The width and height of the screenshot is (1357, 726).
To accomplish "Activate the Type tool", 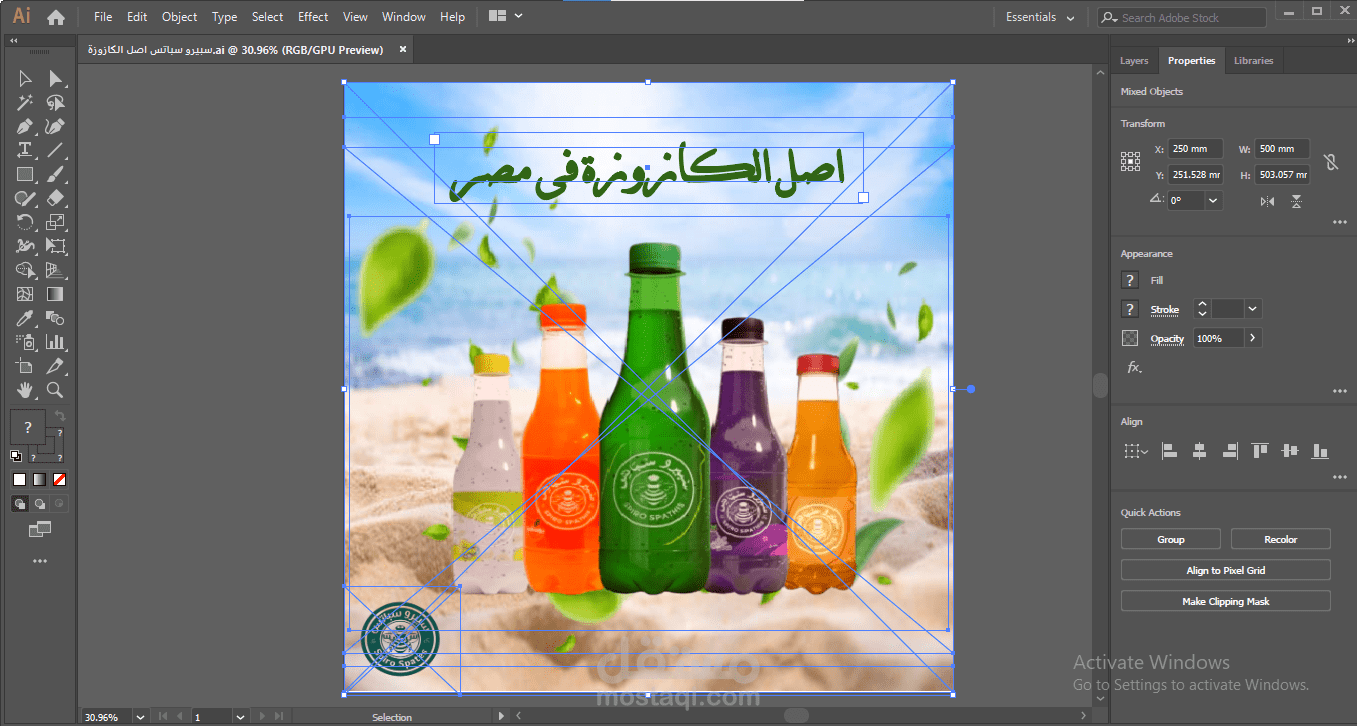I will 25,150.
